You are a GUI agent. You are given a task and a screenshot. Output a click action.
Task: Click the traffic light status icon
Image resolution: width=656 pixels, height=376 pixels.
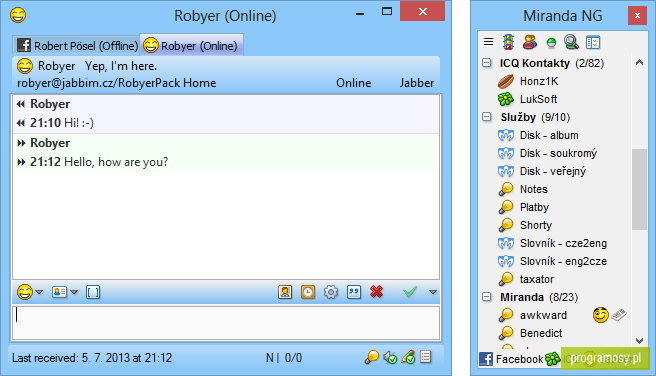(x=509, y=42)
